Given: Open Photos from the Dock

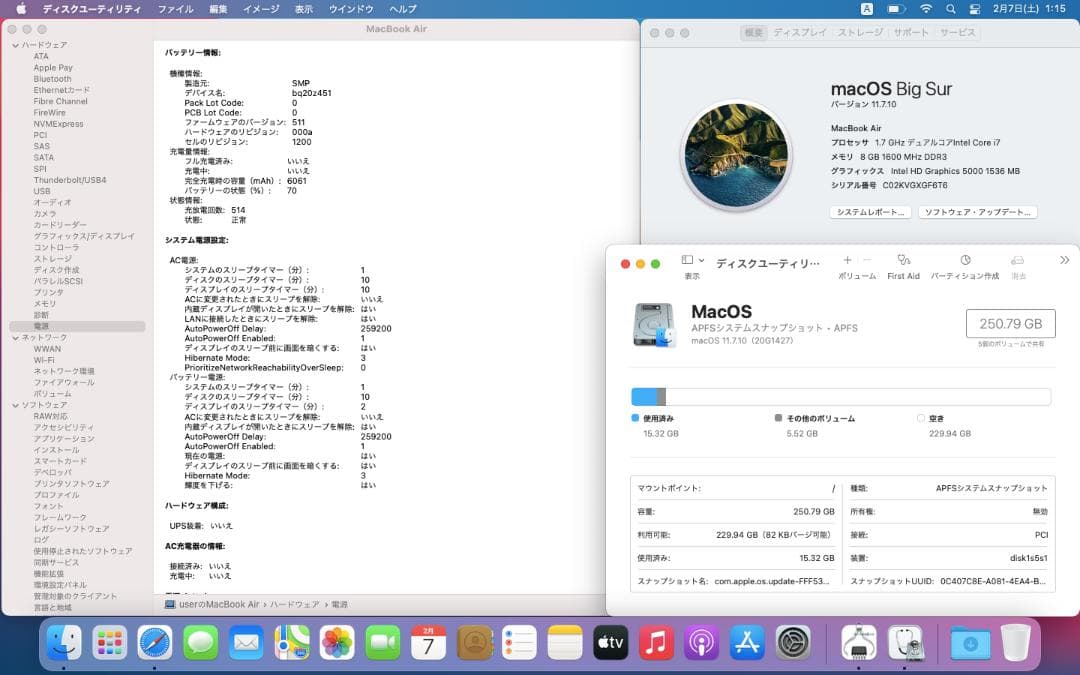Looking at the screenshot, I should click(x=338, y=643).
